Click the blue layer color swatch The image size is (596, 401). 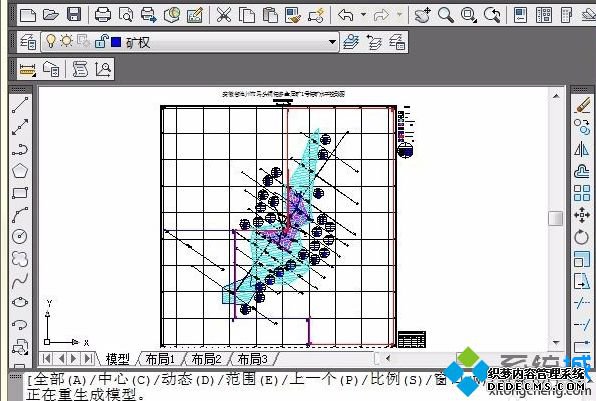116,41
